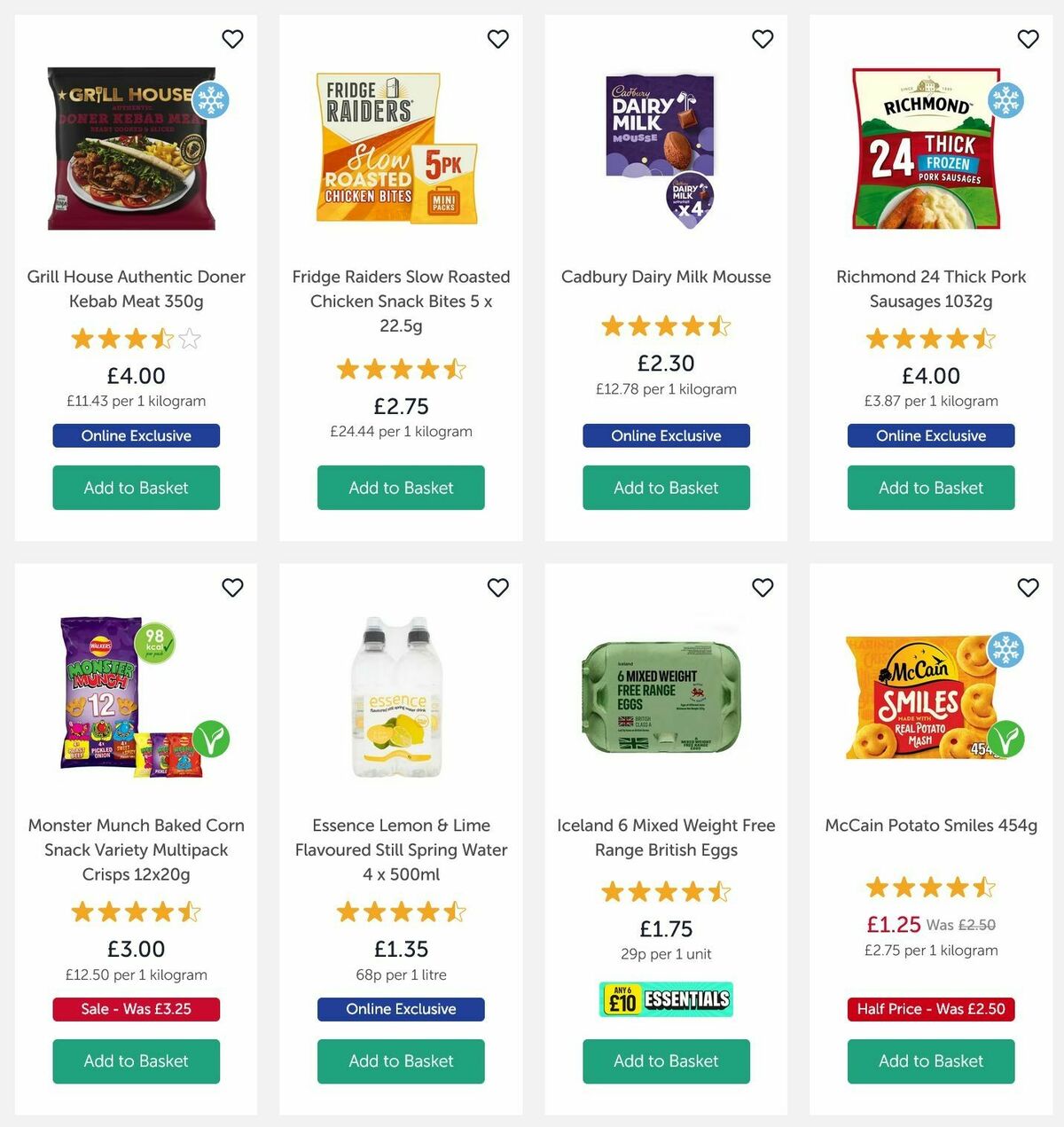Add McCain Potato Smiles to basket
Screen dimensions: 1064x1127
tap(929, 1061)
